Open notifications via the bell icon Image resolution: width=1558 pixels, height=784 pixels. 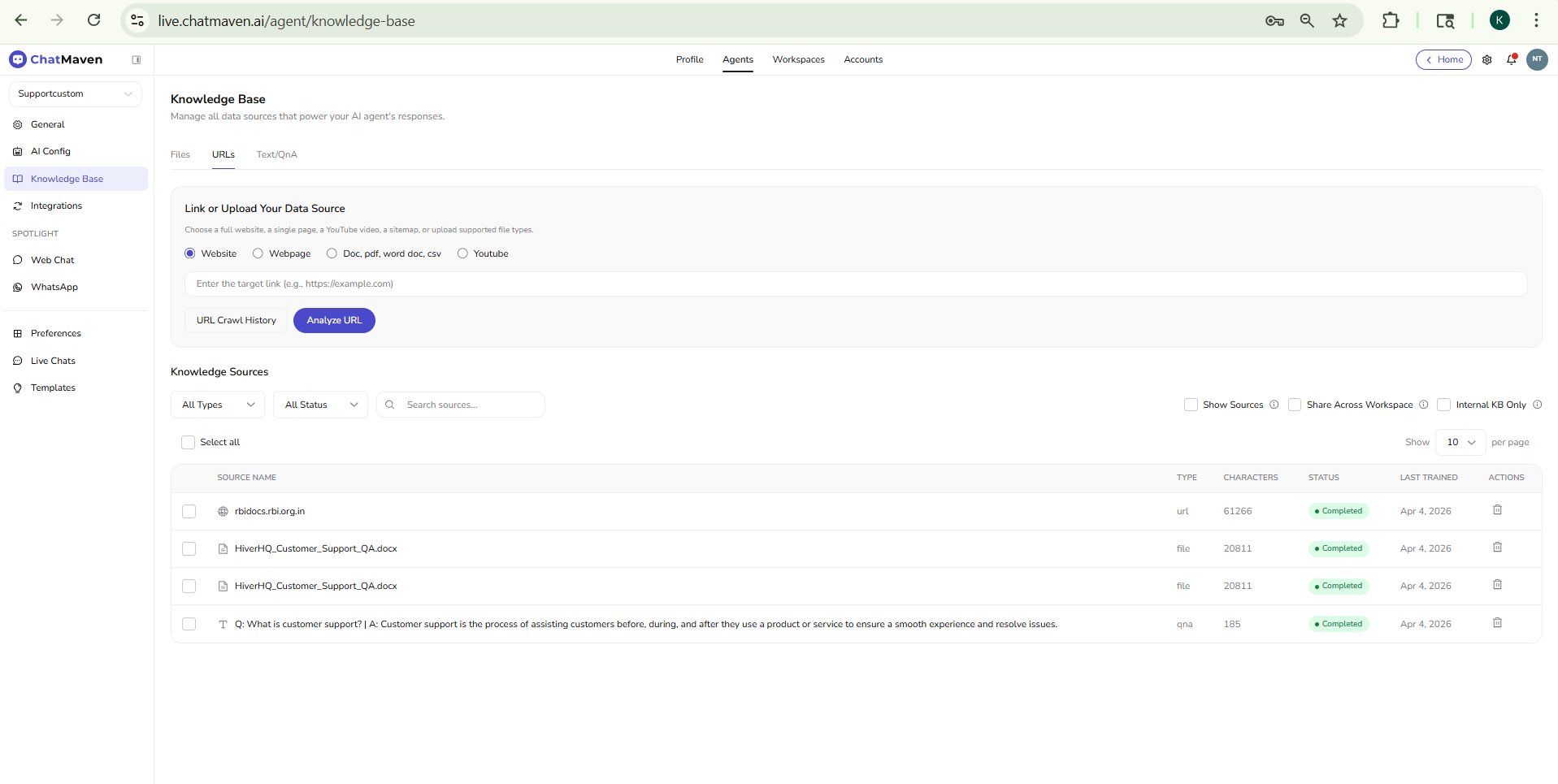point(1512,59)
